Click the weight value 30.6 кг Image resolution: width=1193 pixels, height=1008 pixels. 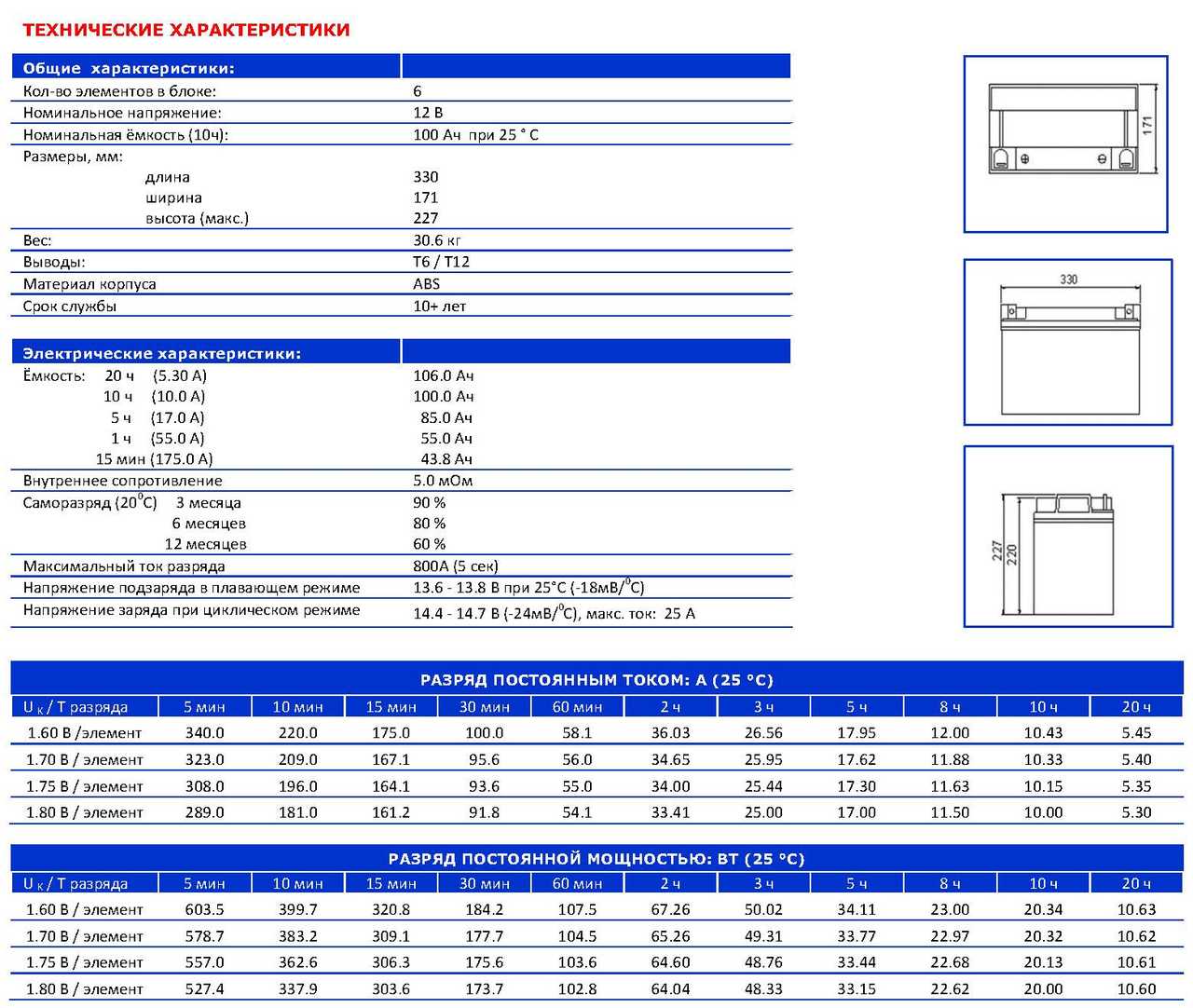(437, 240)
